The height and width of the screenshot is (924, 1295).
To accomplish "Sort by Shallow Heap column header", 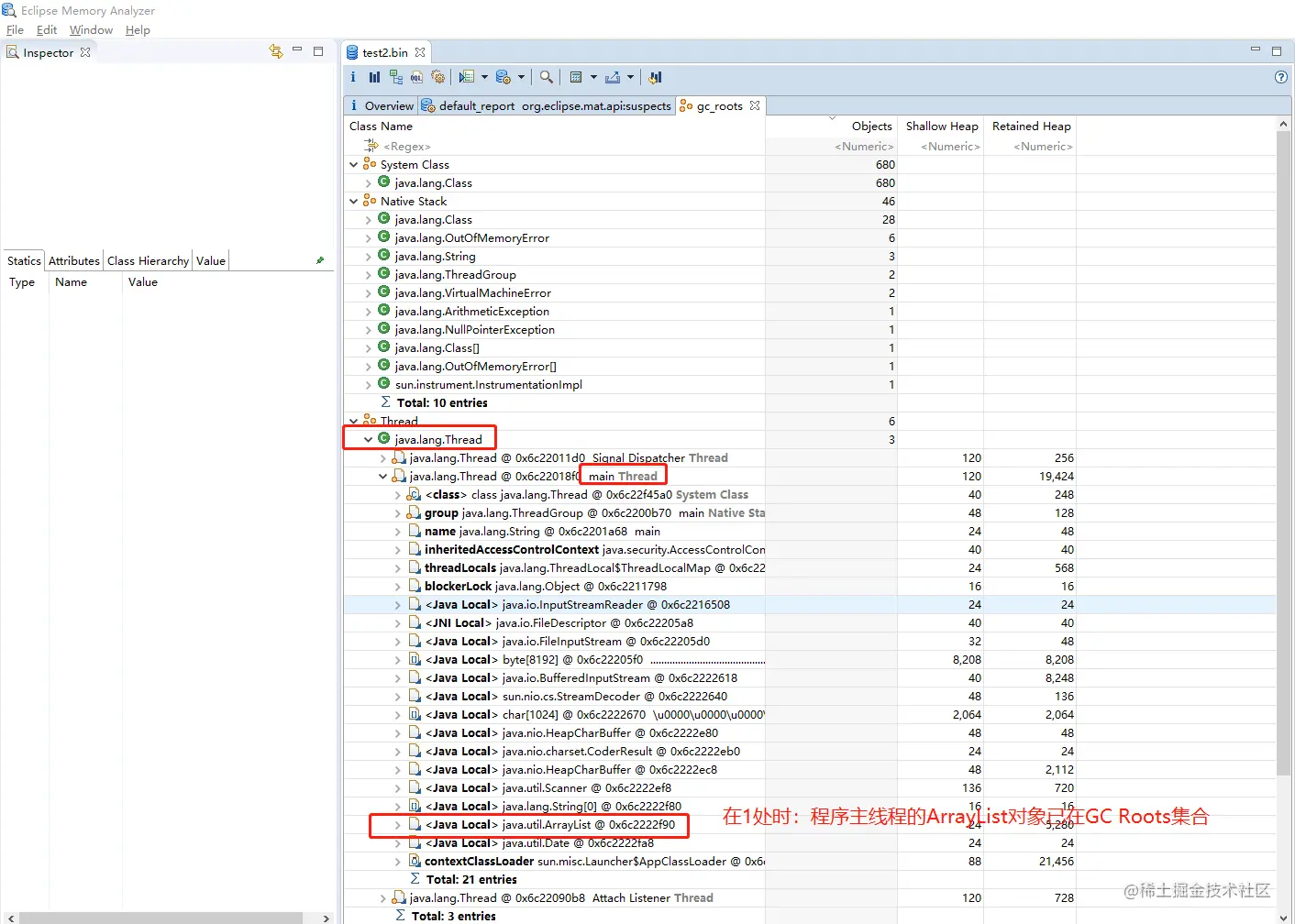I will pos(941,126).
